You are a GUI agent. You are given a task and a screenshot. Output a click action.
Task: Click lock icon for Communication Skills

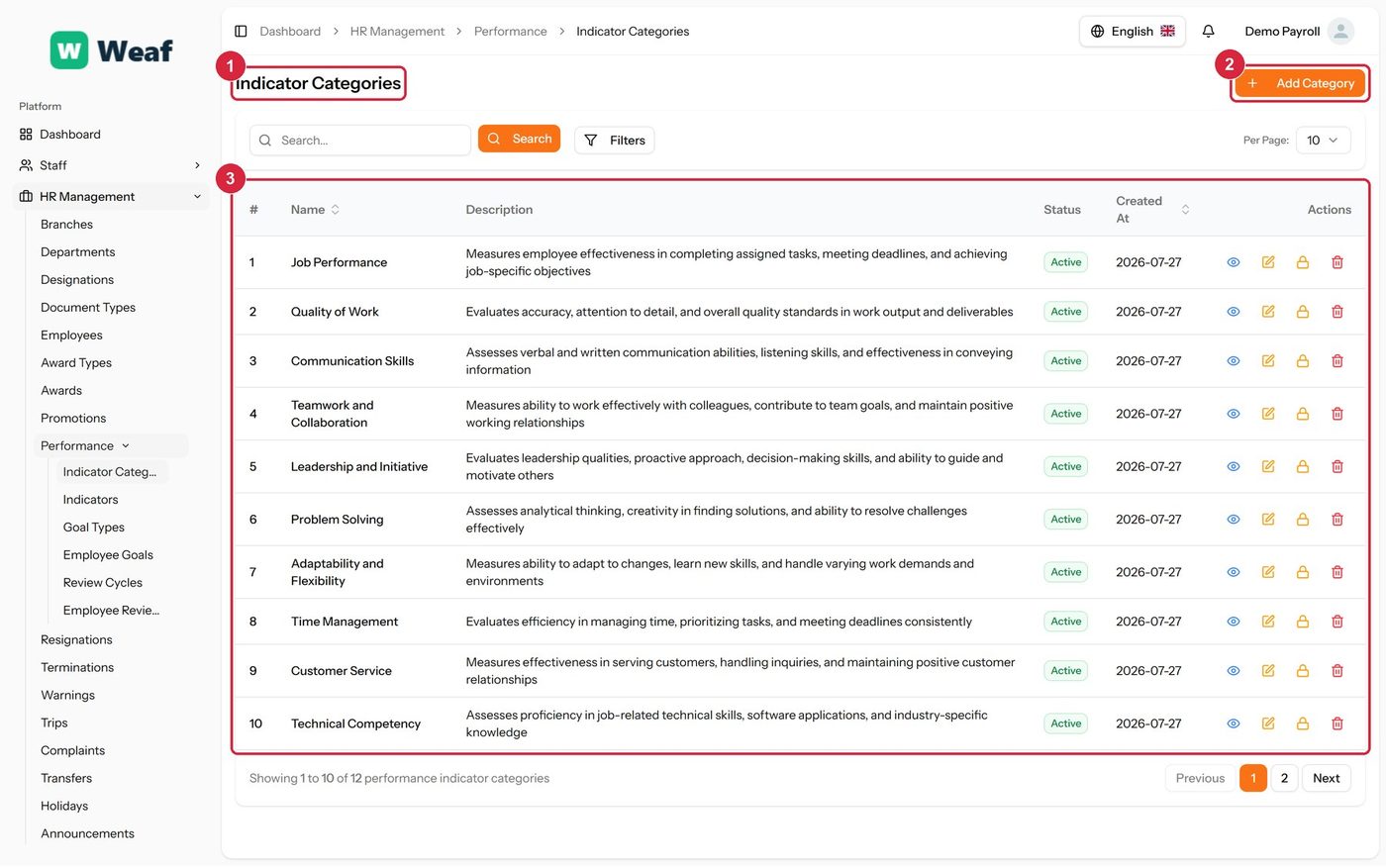(1303, 361)
